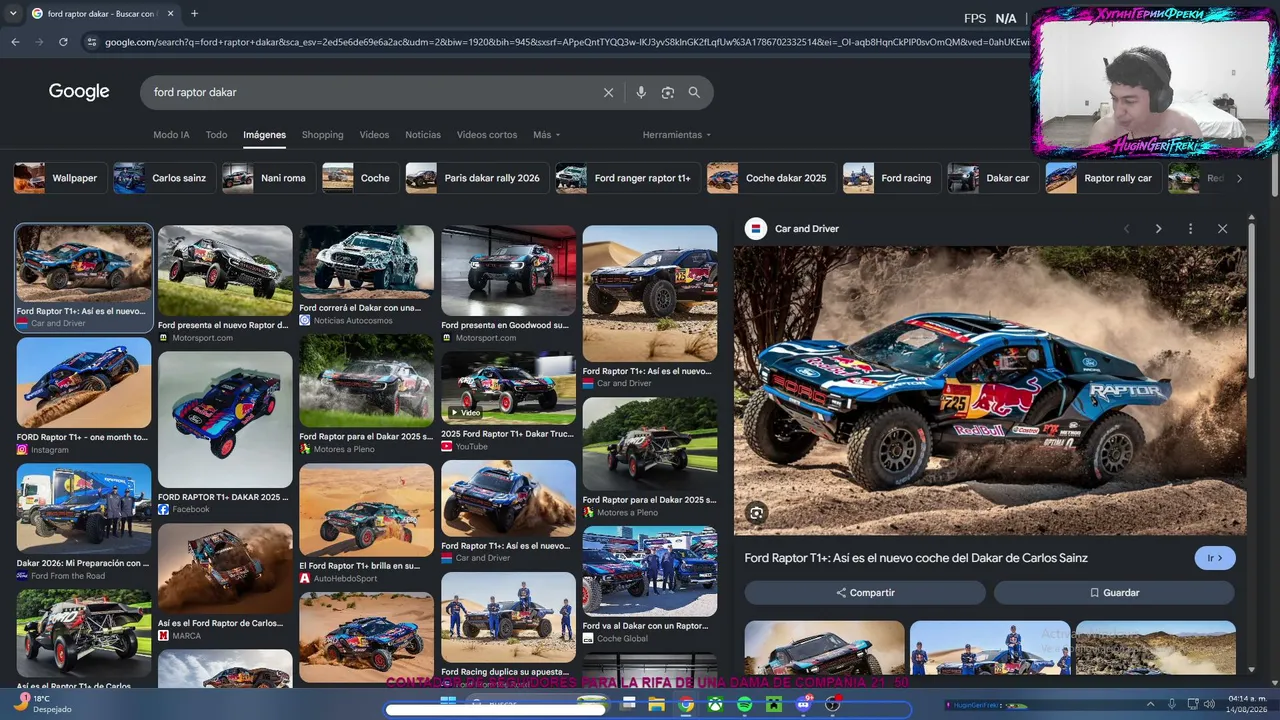This screenshot has width=1280, height=720.
Task: Select the Dakar car chip
Action: coord(993,178)
